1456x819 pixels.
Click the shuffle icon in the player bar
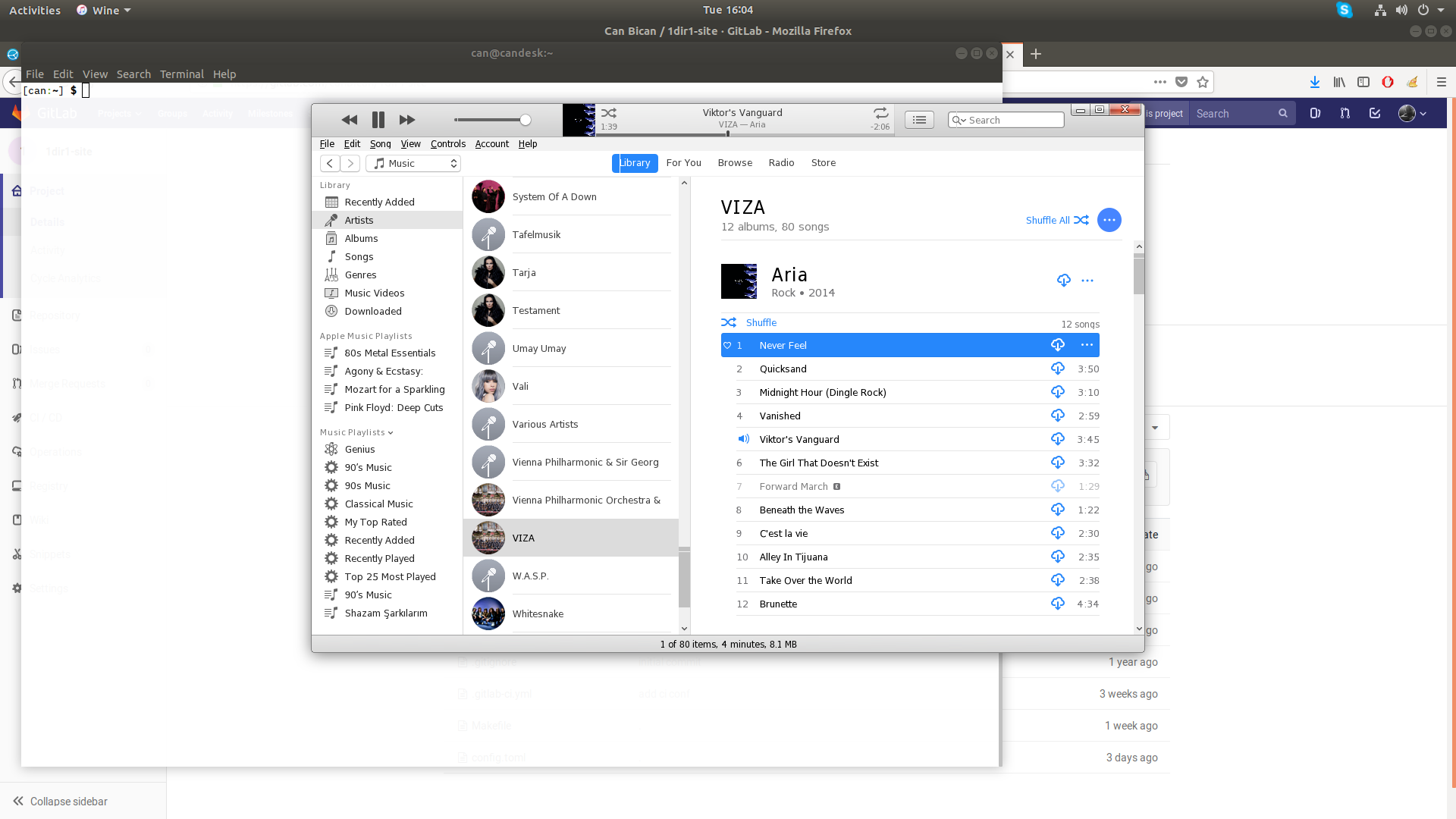tap(609, 112)
